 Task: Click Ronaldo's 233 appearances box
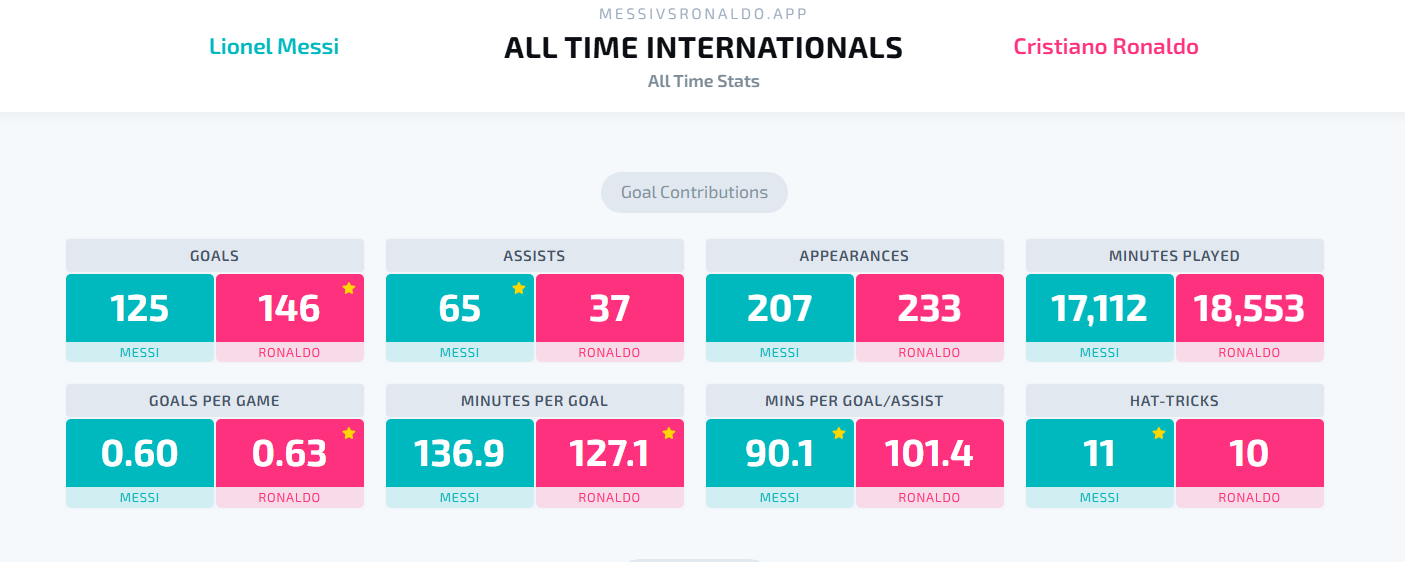930,308
